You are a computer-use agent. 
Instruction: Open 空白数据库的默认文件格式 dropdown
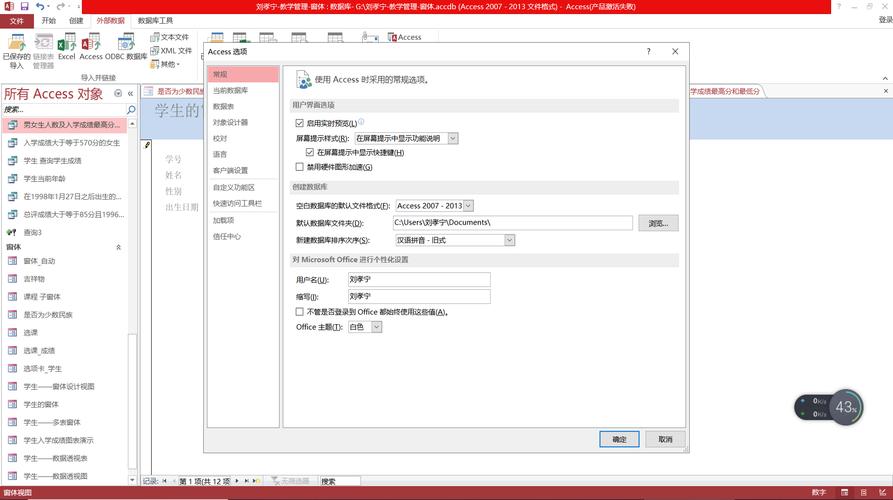pos(468,206)
